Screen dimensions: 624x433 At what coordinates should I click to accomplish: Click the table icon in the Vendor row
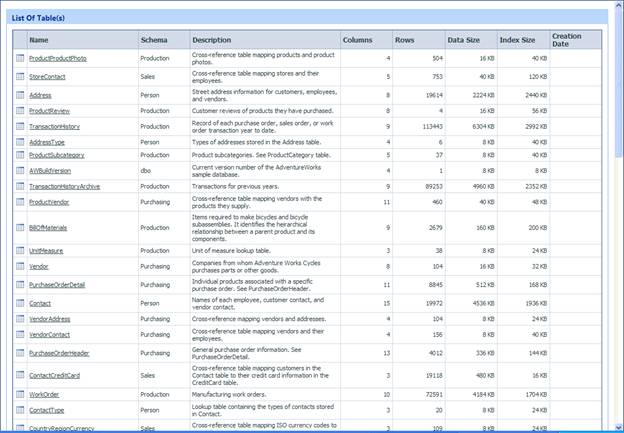20,266
